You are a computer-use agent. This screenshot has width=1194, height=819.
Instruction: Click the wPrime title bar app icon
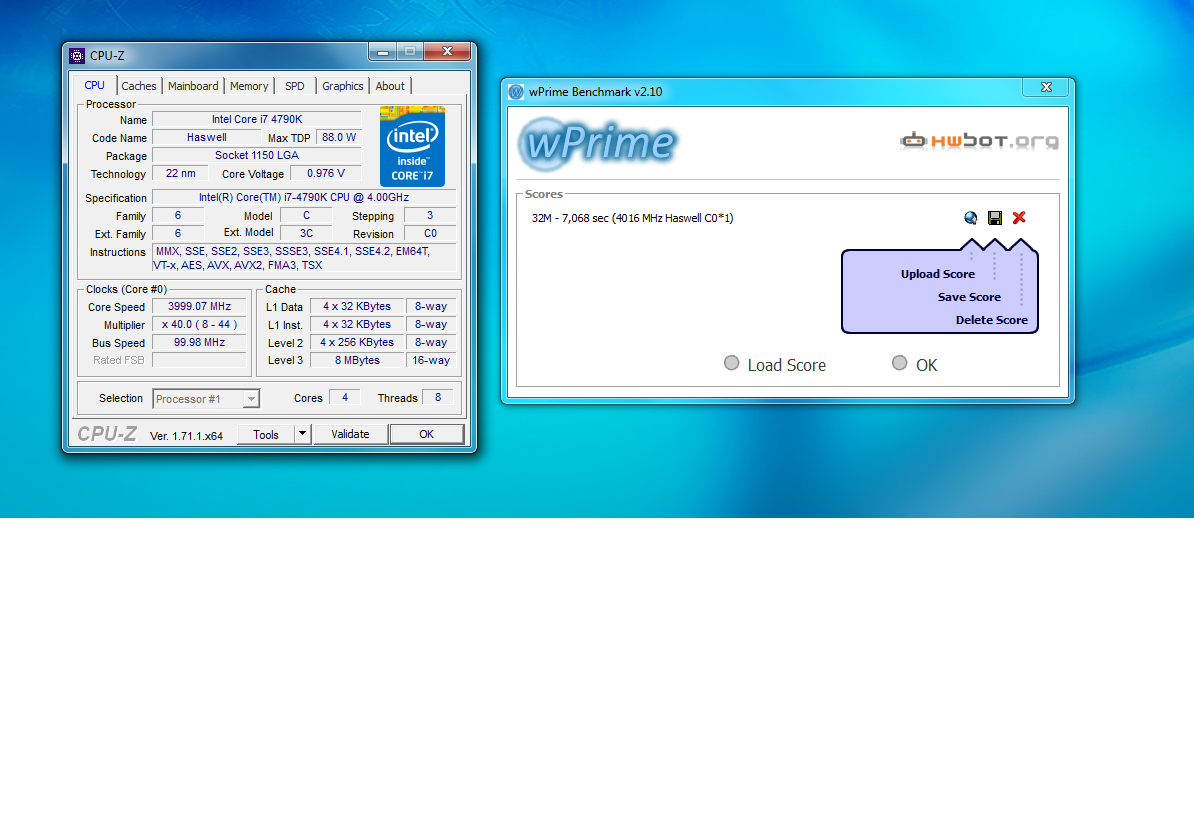point(516,92)
